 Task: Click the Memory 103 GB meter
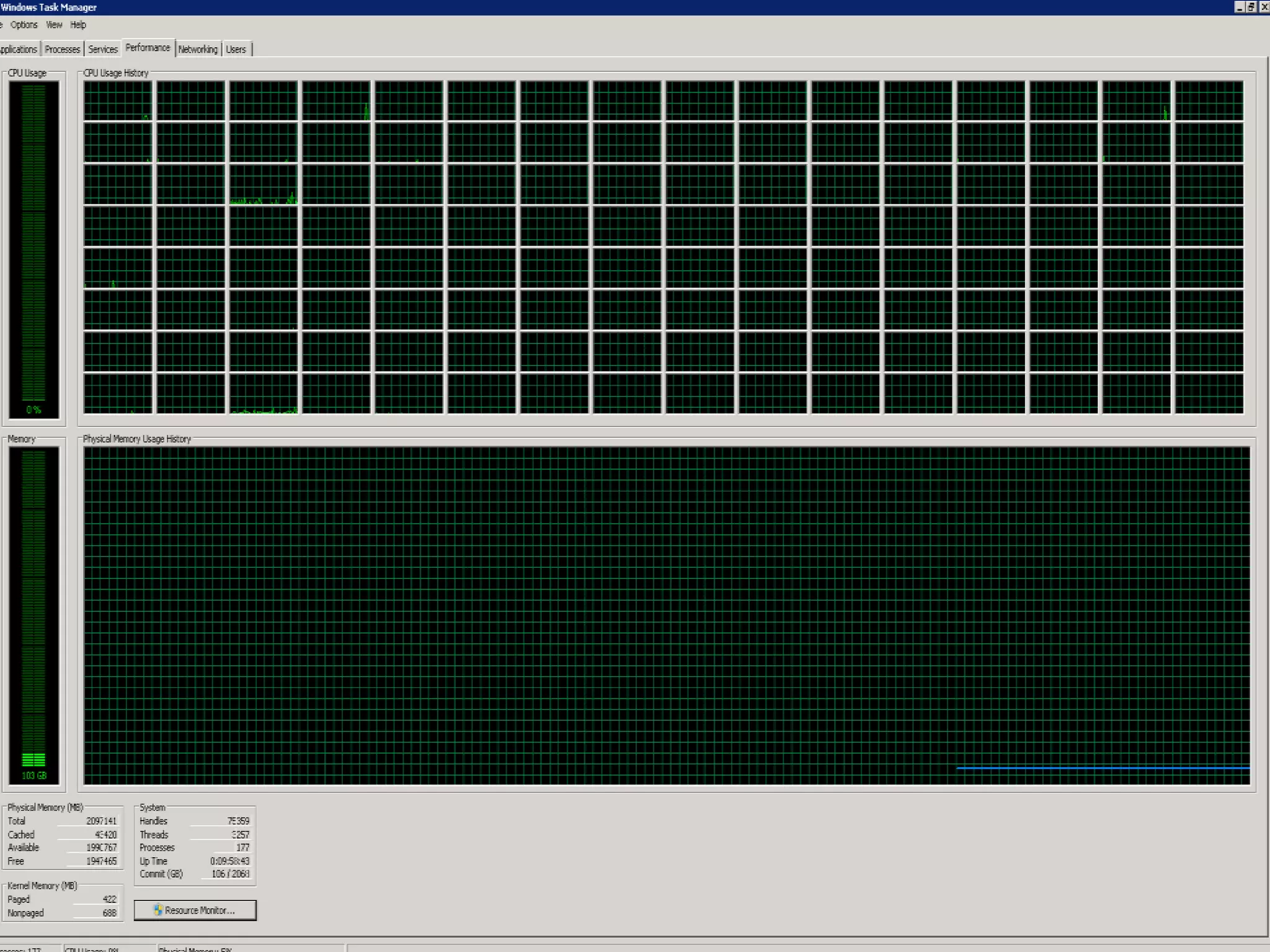[34, 615]
